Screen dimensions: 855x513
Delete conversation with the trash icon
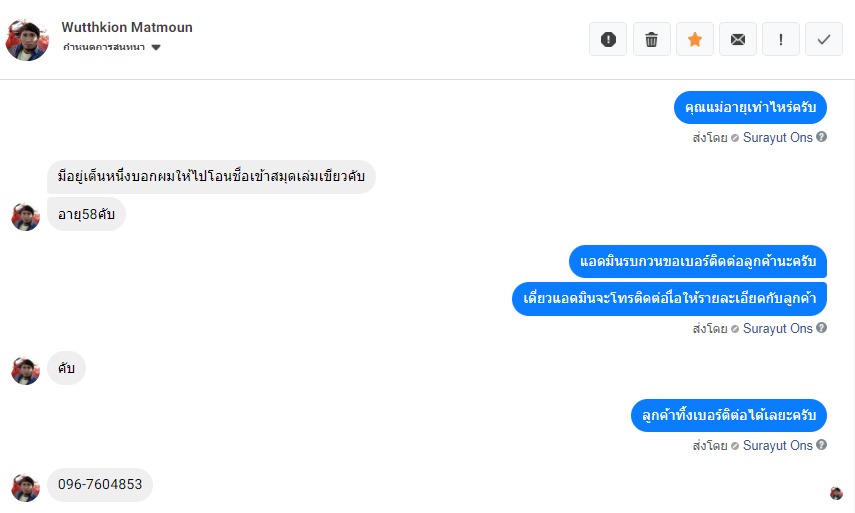[651, 39]
